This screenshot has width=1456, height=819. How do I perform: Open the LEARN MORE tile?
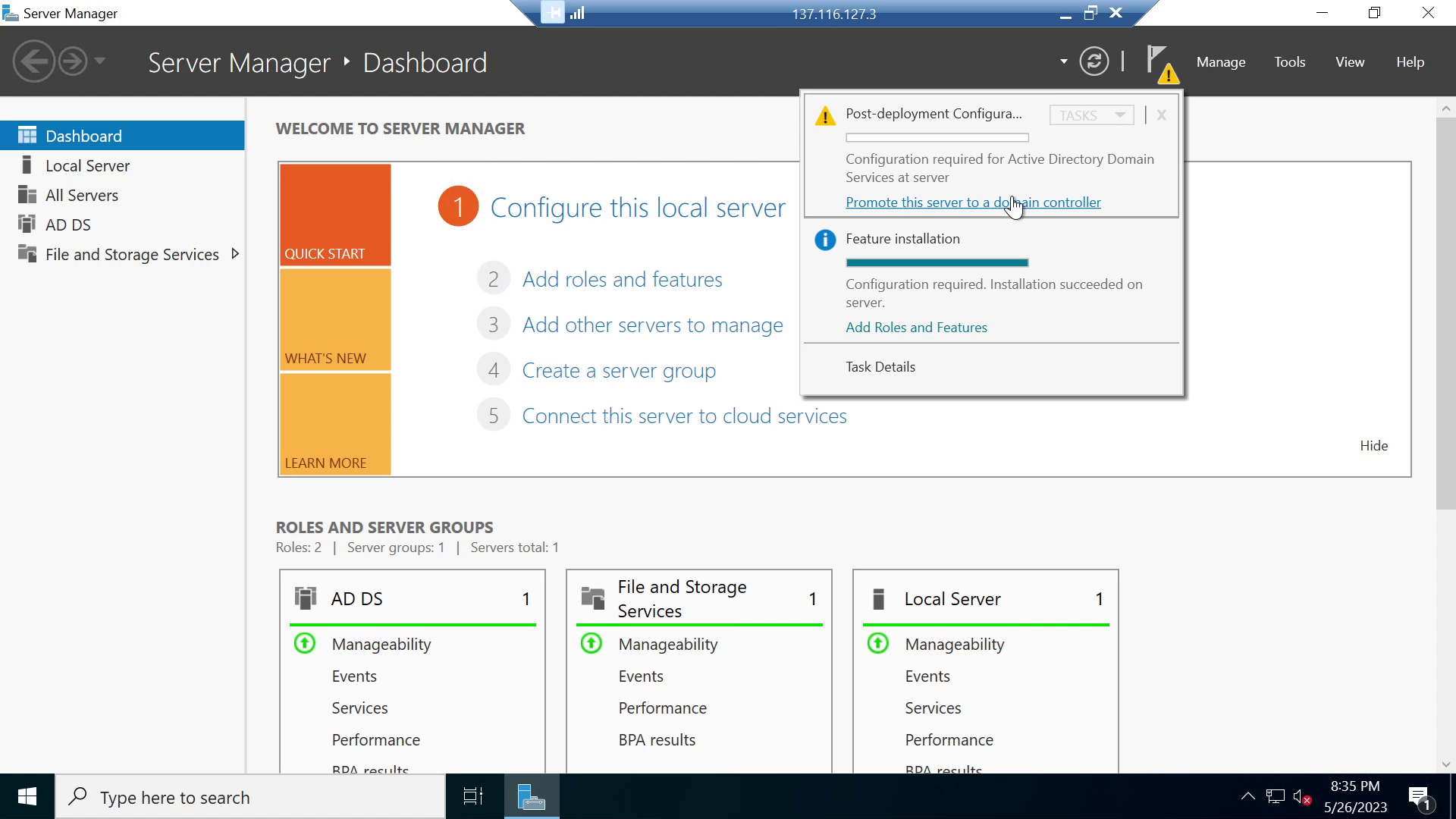(x=335, y=424)
